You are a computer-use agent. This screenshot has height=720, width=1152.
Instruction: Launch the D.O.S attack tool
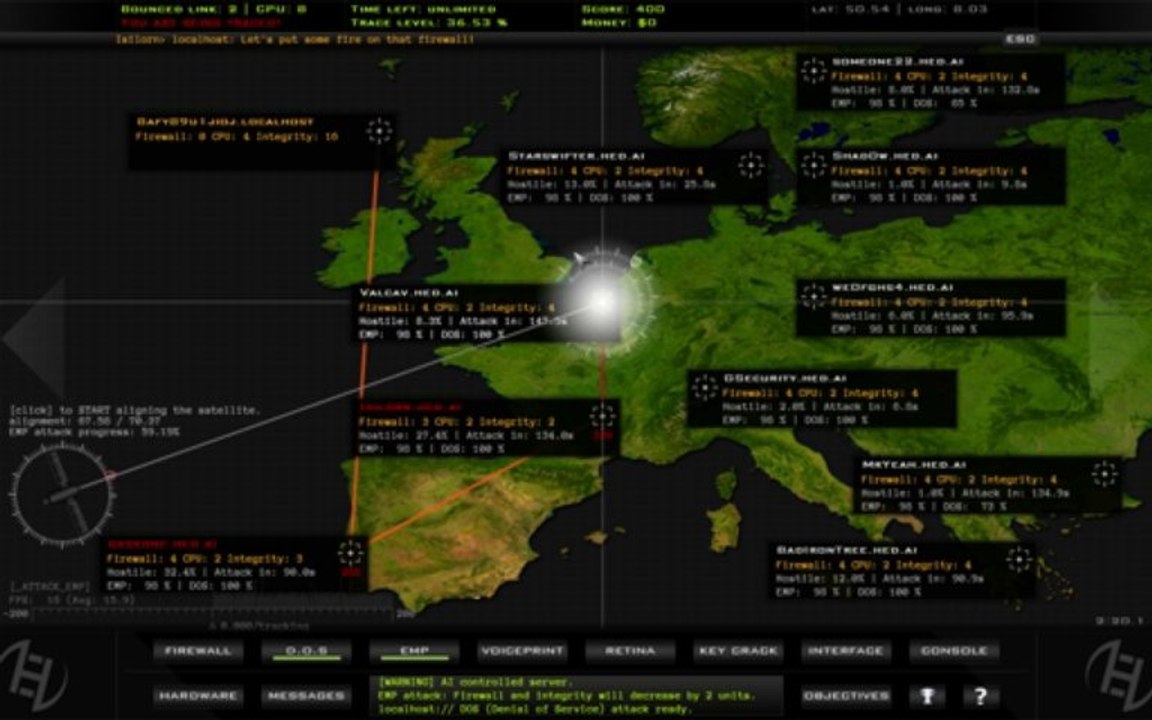tap(306, 651)
